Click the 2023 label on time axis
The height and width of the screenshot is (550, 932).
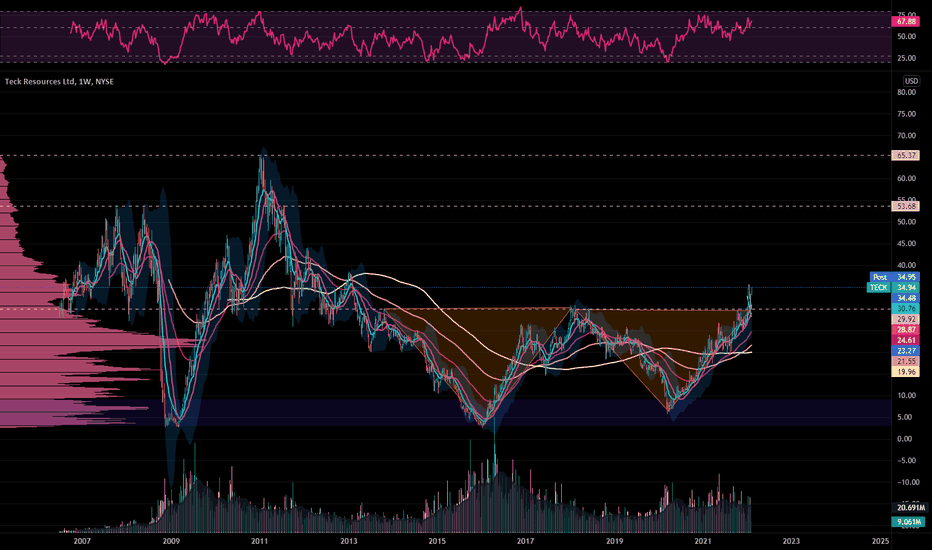(791, 541)
